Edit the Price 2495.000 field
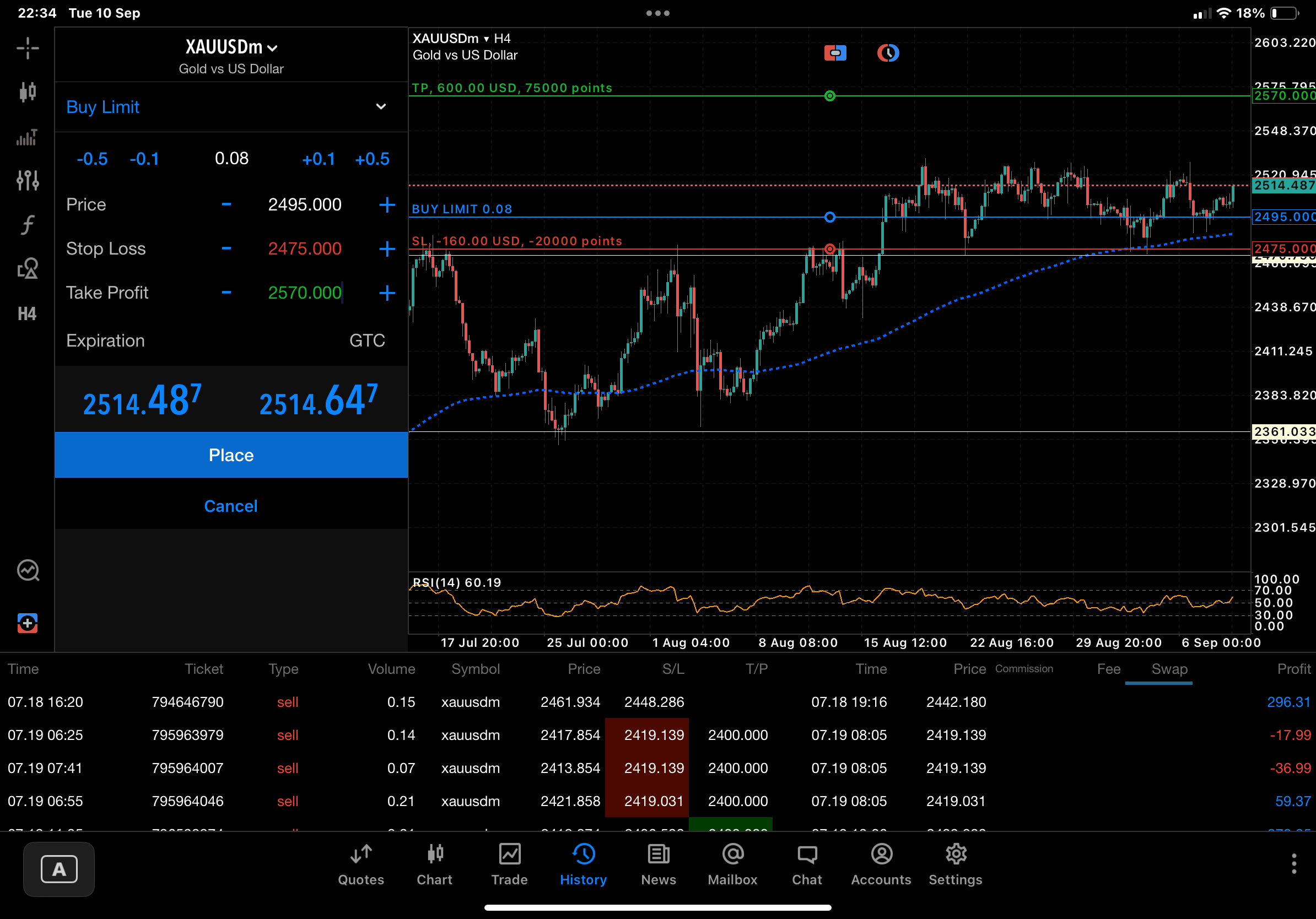This screenshot has height=919, width=1316. click(x=305, y=204)
